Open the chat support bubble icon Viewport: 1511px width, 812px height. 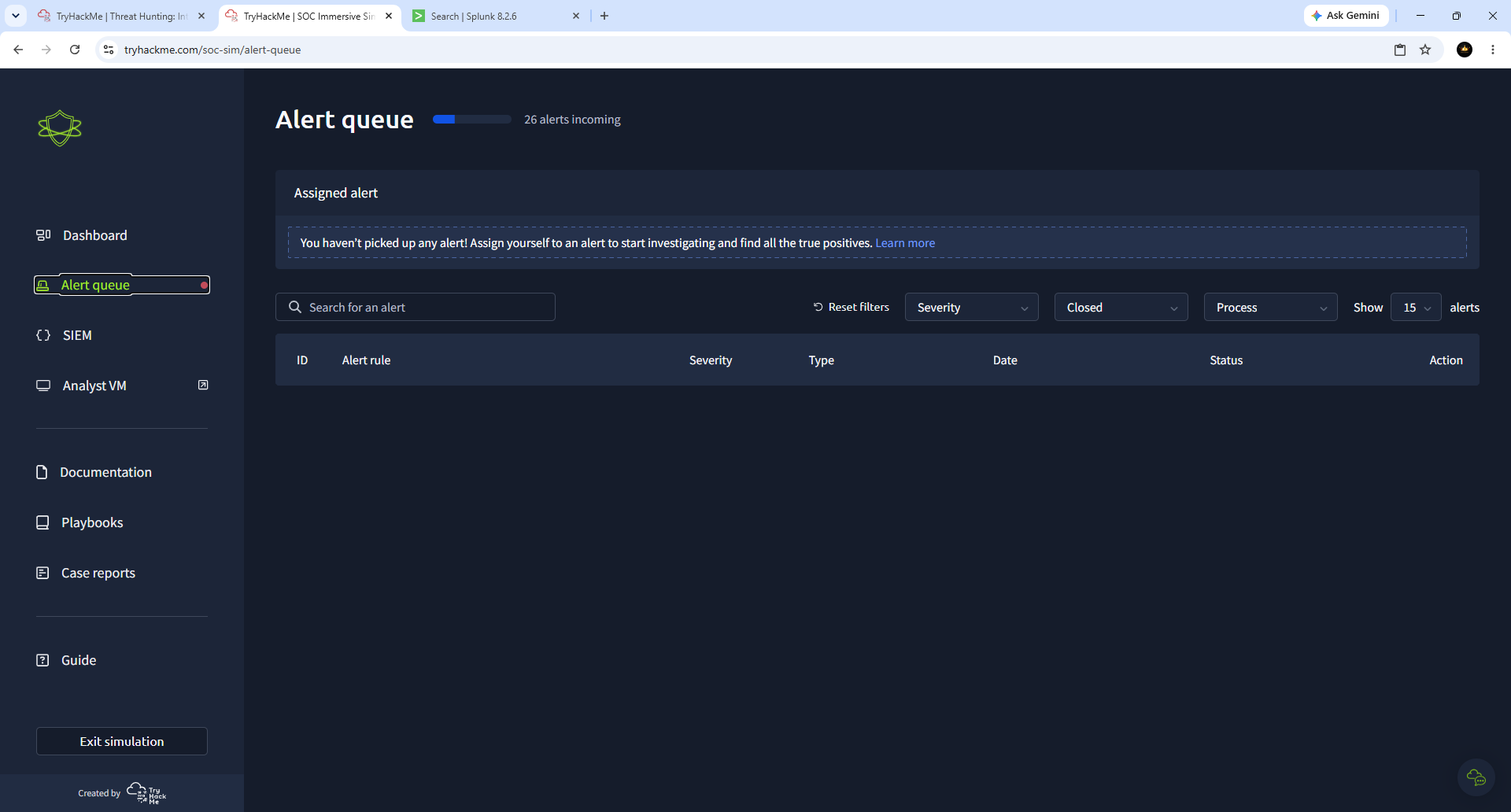coord(1476,777)
